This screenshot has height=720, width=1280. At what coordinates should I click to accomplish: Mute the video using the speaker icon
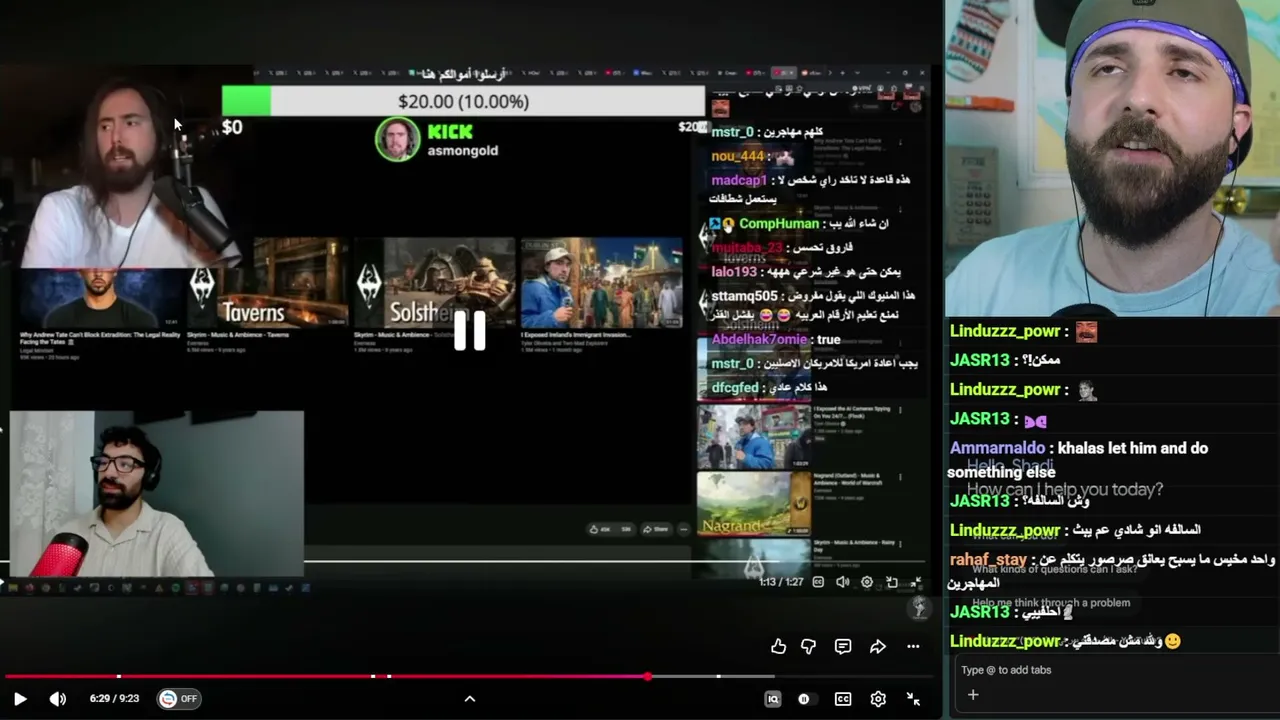[x=58, y=699]
